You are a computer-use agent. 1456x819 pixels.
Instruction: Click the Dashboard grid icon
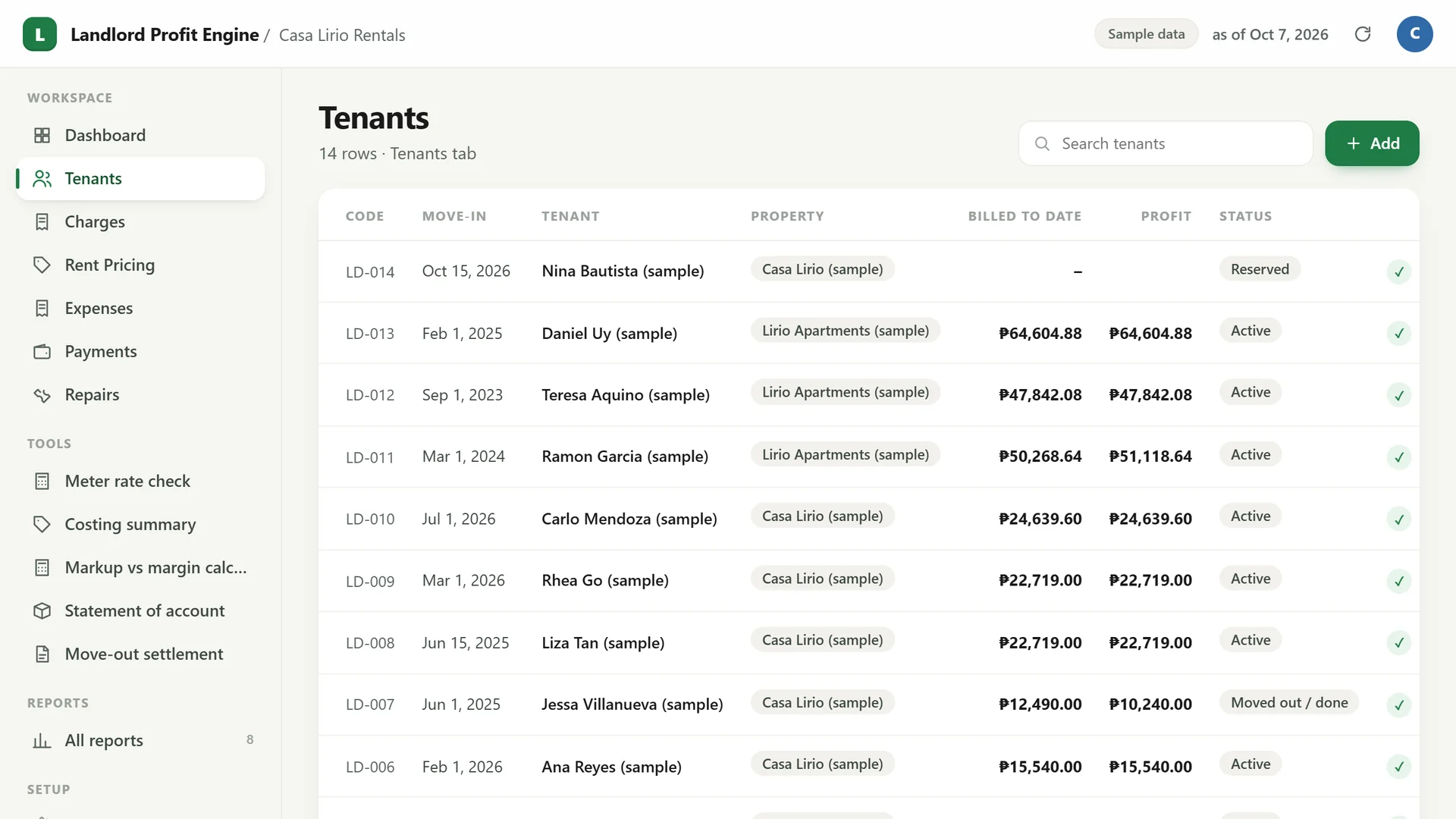(42, 135)
